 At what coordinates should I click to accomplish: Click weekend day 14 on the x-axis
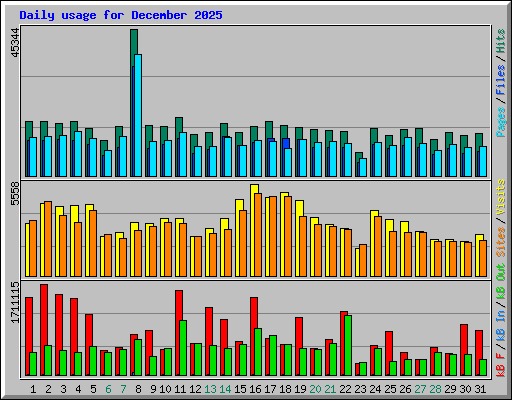point(225,389)
